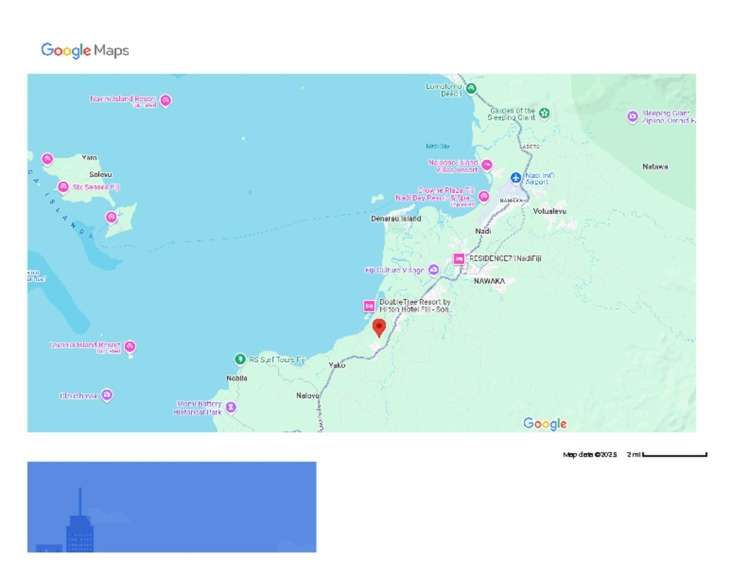749x579 pixels.
Task: Open the Six Senses Fiji marker
Action: pos(63,187)
